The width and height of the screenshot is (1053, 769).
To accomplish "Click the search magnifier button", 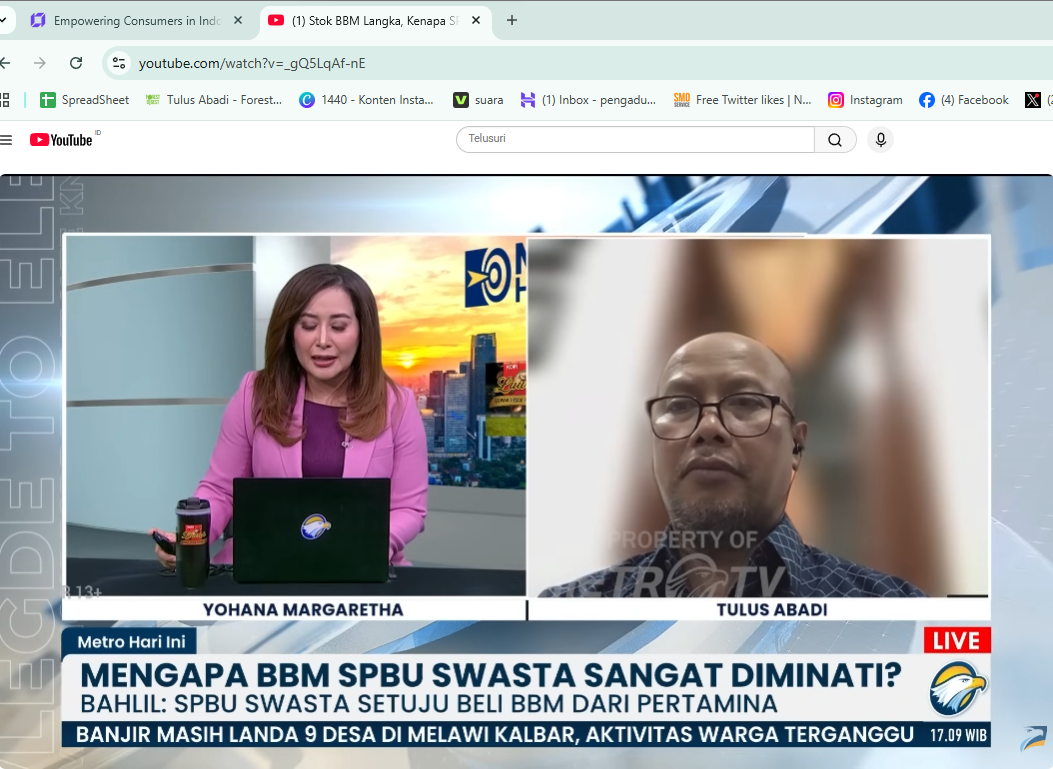I will pyautogui.click(x=835, y=140).
